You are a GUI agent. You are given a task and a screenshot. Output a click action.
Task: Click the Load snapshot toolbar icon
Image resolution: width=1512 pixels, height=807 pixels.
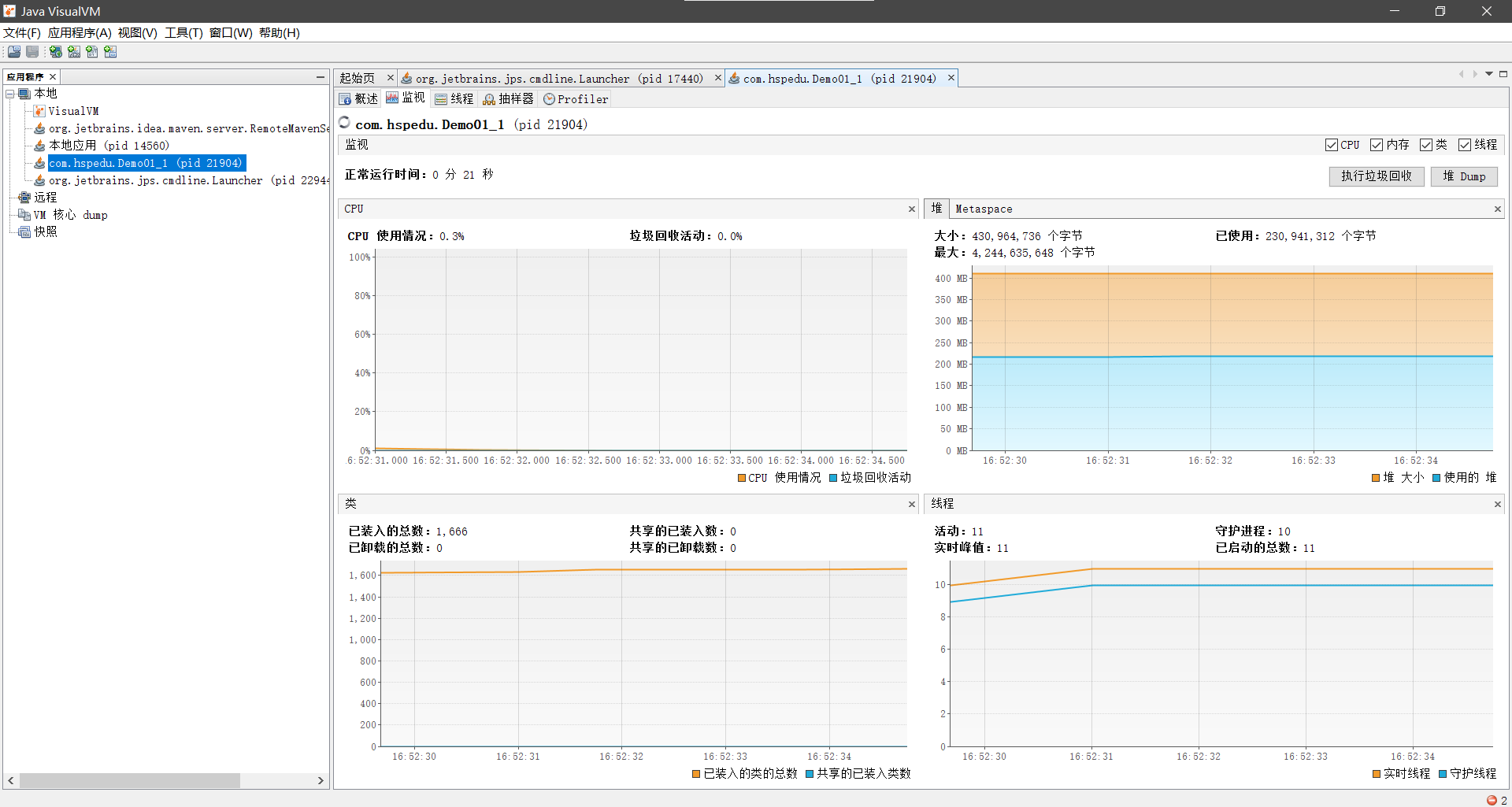coord(14,52)
